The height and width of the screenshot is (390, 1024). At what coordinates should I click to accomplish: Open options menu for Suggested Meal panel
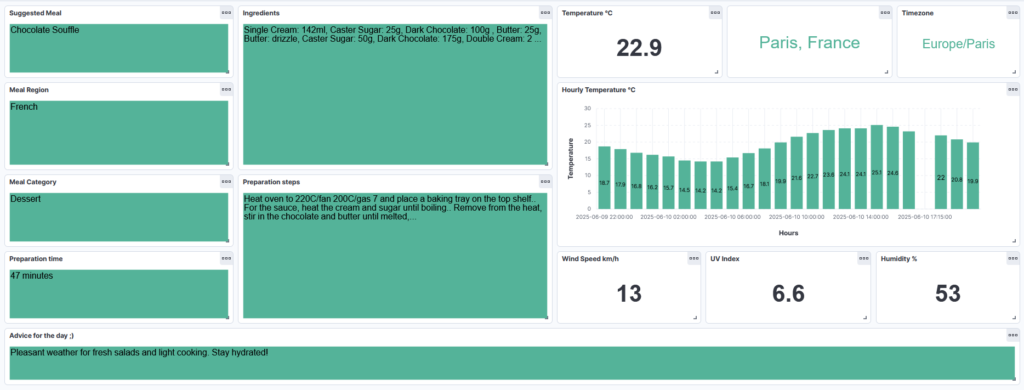pos(226,13)
